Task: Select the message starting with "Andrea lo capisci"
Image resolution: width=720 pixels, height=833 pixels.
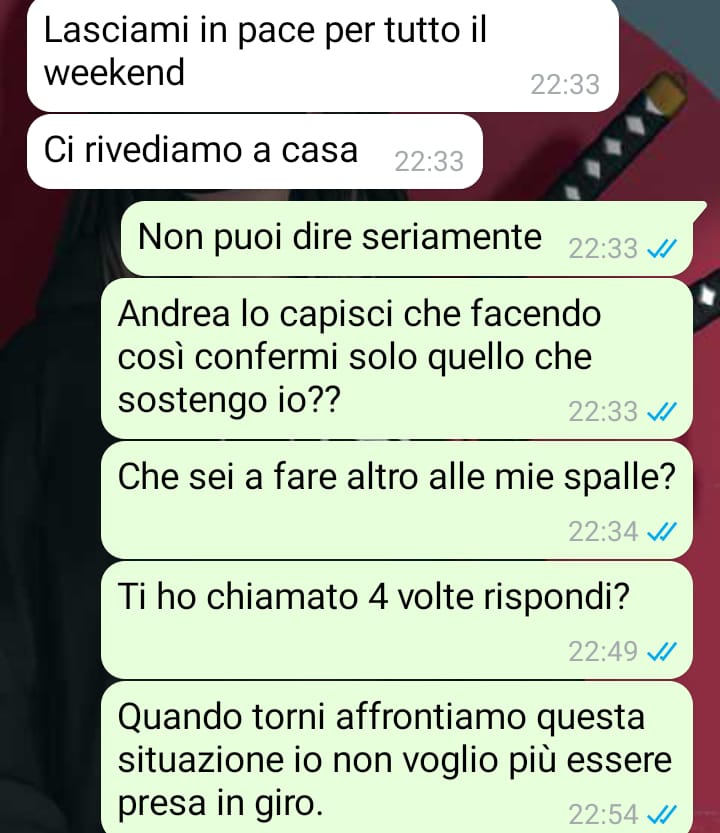Action: [396, 359]
